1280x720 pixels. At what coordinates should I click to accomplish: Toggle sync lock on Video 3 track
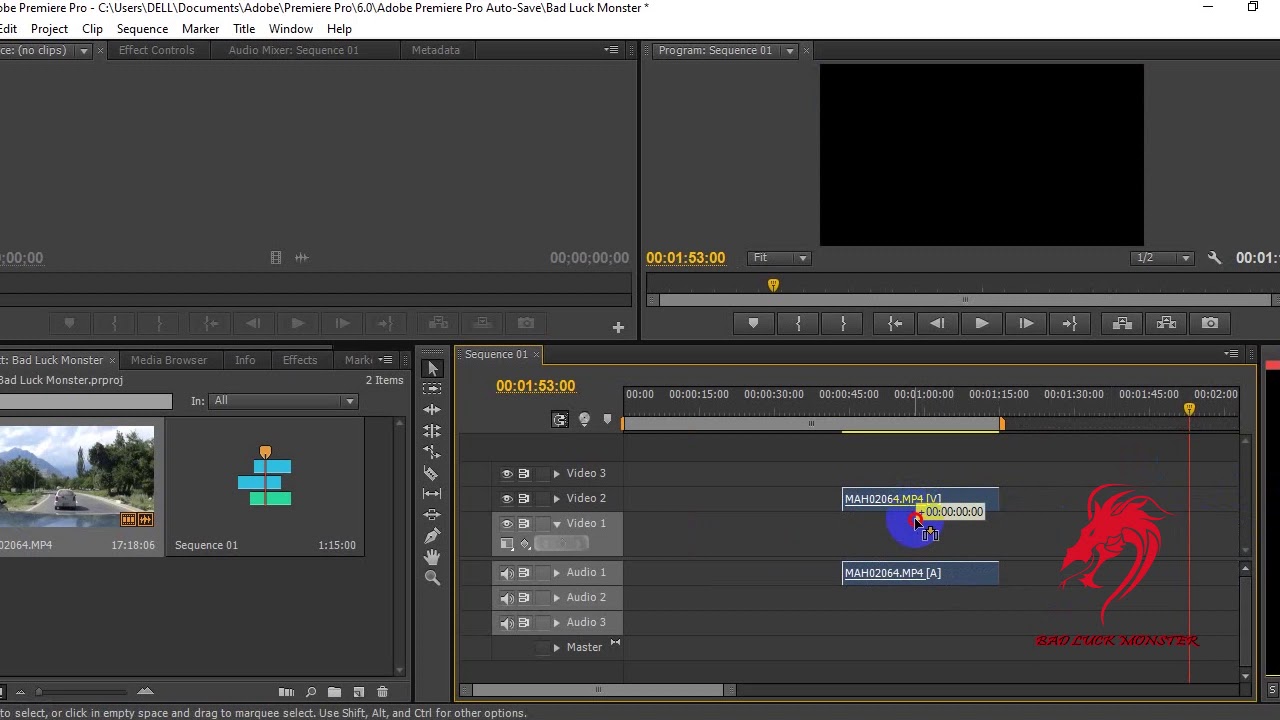point(524,474)
